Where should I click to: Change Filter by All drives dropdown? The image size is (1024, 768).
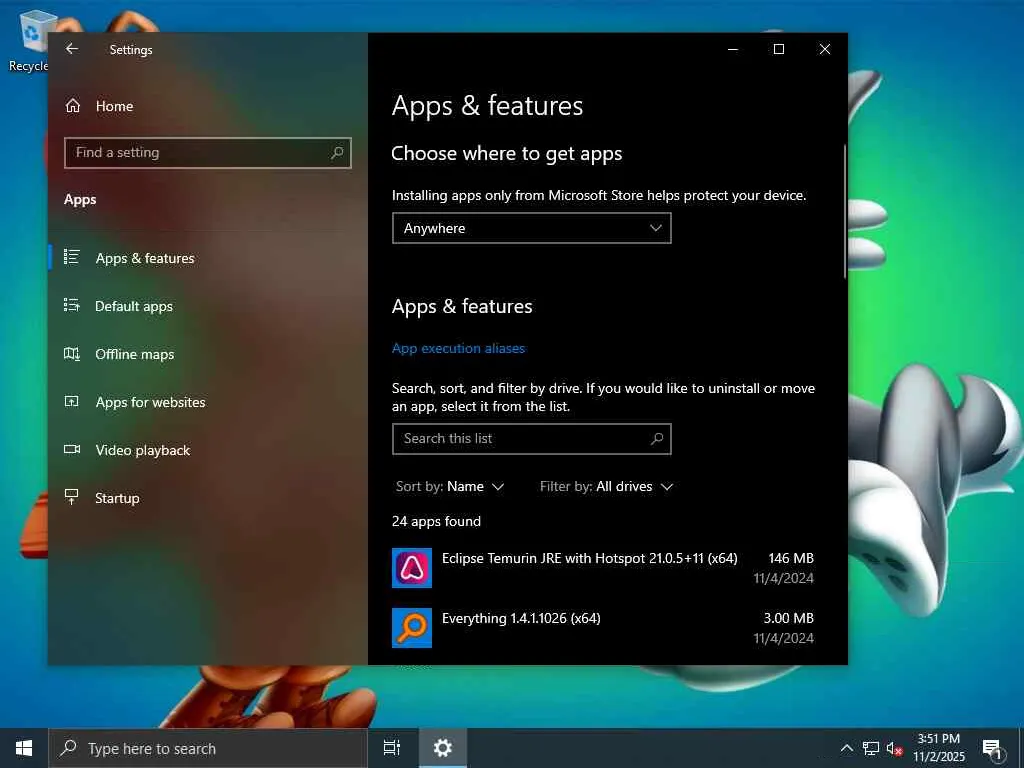[x=606, y=487]
